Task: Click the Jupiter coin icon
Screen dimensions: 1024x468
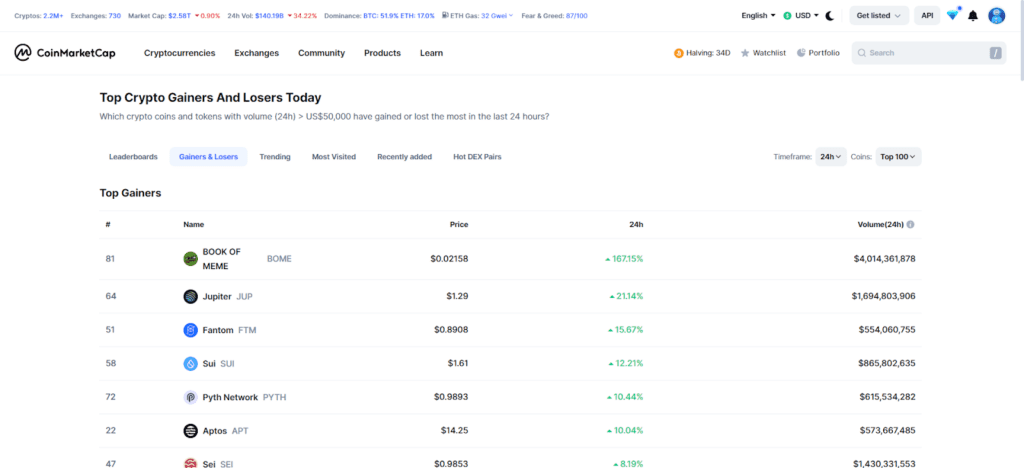Action: [x=190, y=296]
